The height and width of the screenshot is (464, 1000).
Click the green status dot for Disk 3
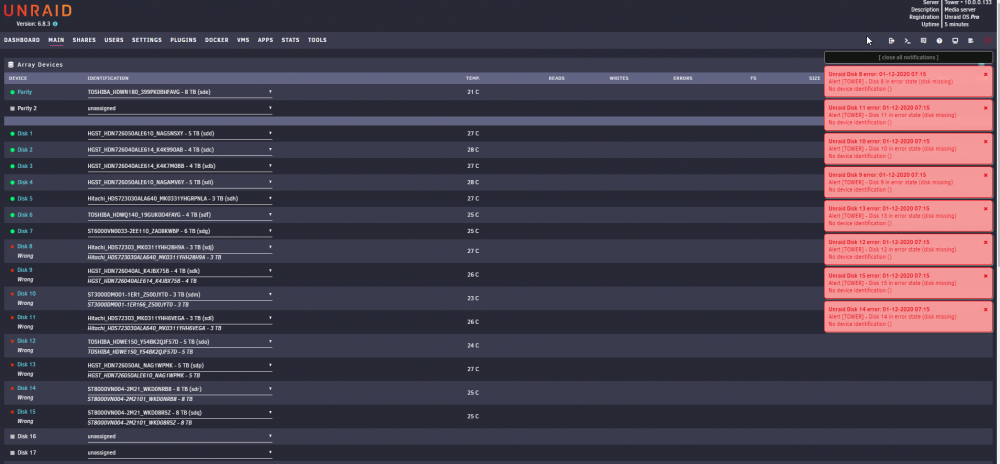click(x=12, y=166)
